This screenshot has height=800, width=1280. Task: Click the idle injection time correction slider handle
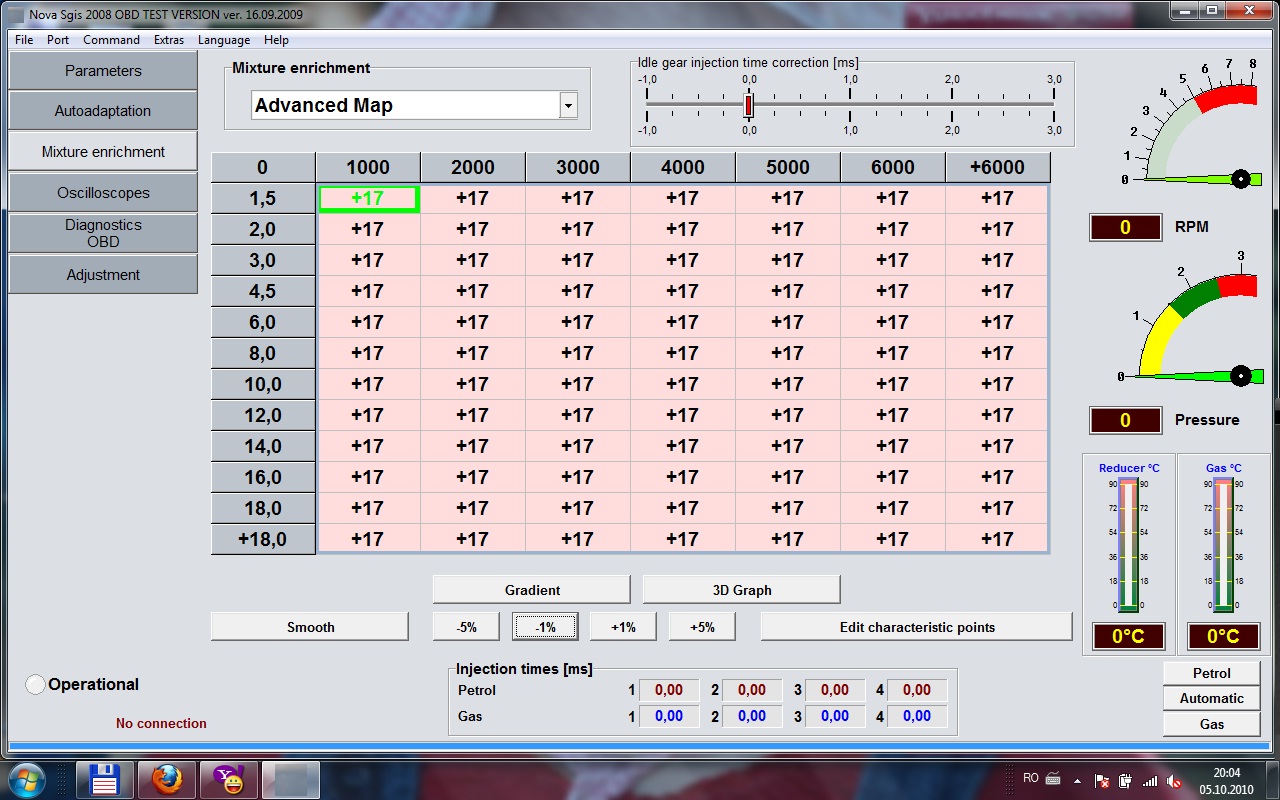click(x=748, y=105)
